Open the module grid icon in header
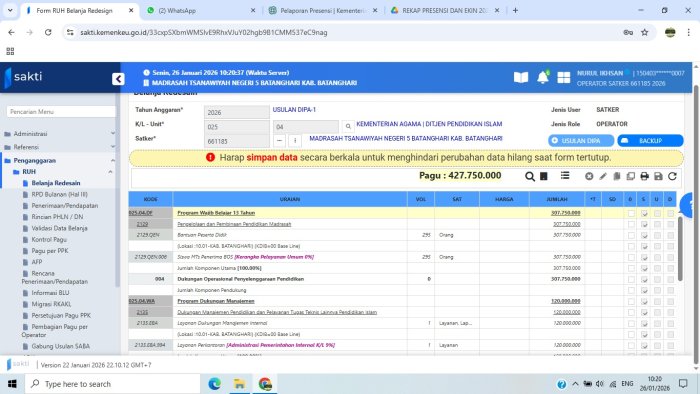 (x=563, y=78)
